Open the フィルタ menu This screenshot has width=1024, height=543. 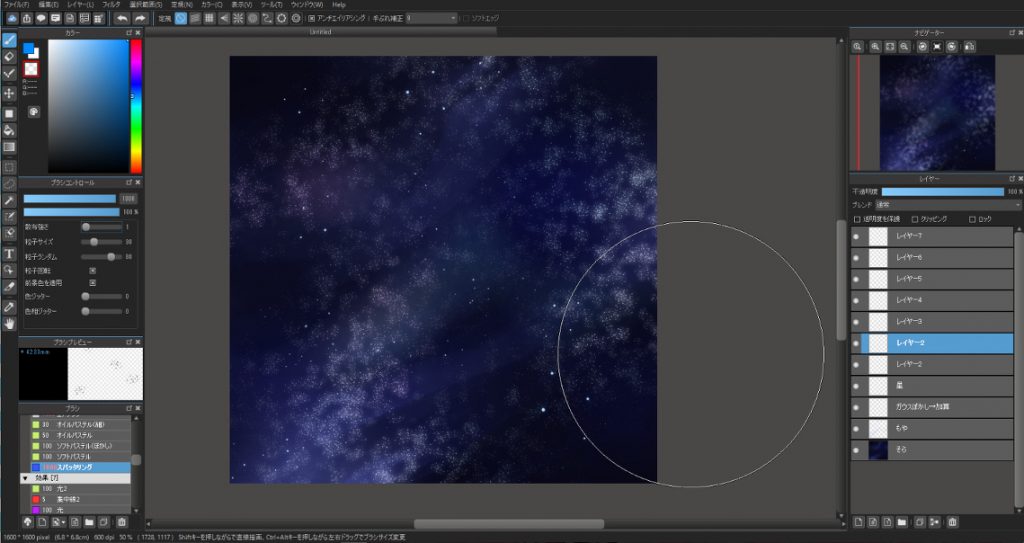tap(111, 5)
